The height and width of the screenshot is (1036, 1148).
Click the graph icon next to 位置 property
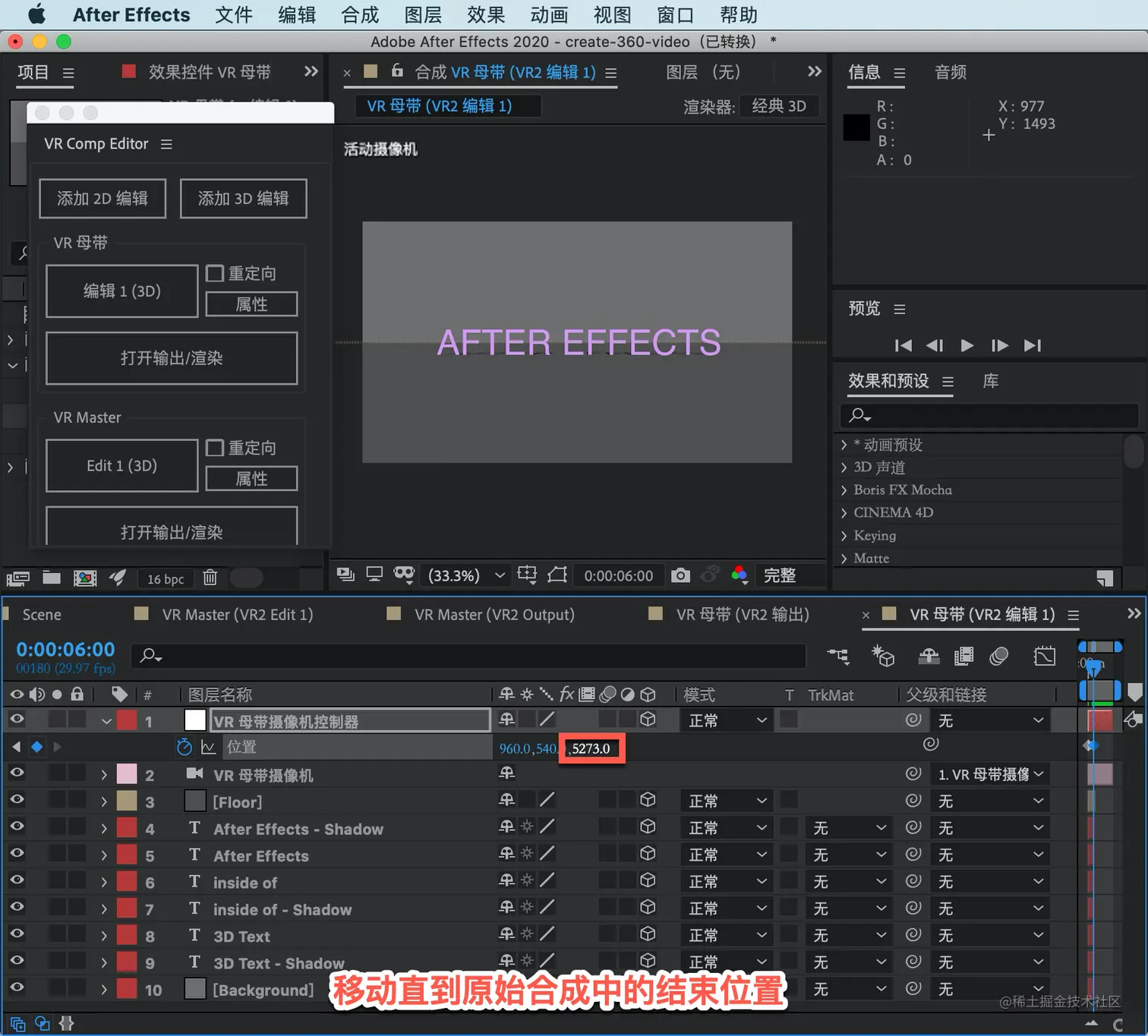click(x=208, y=747)
